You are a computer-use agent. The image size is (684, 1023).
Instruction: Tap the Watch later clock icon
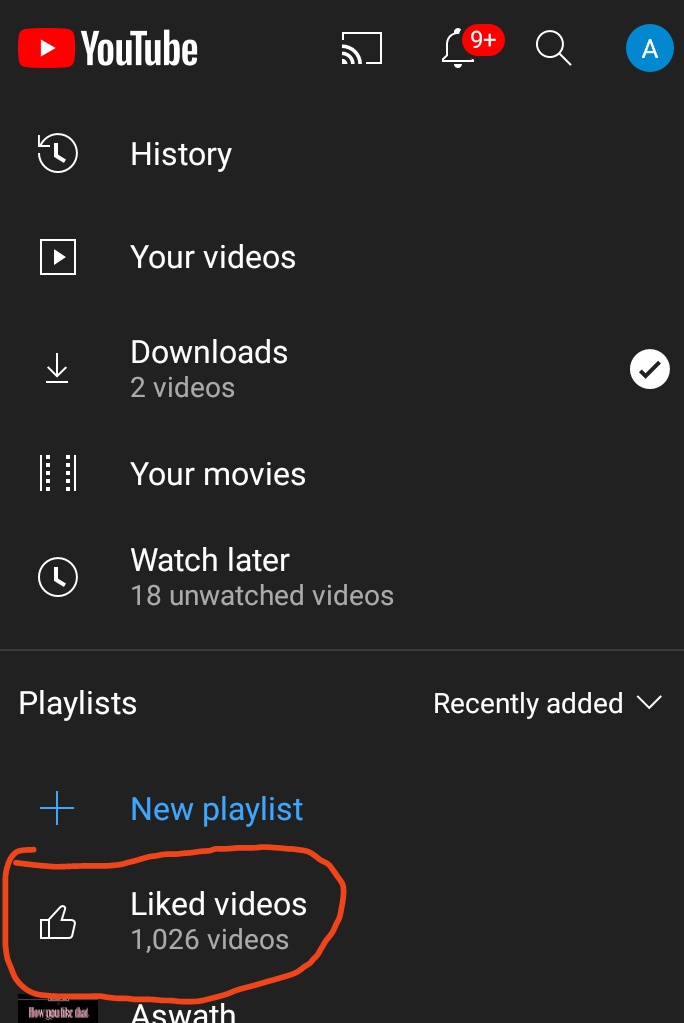[x=57, y=577]
